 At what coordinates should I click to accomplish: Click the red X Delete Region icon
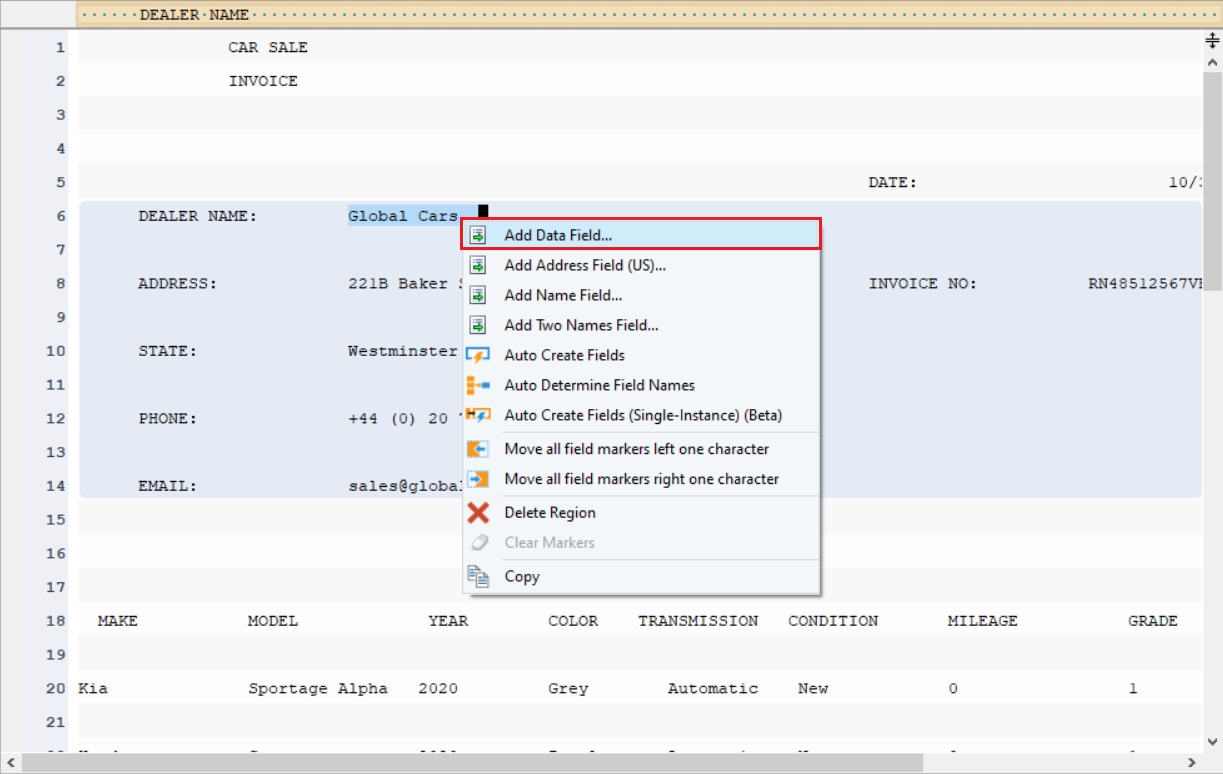pyautogui.click(x=478, y=513)
